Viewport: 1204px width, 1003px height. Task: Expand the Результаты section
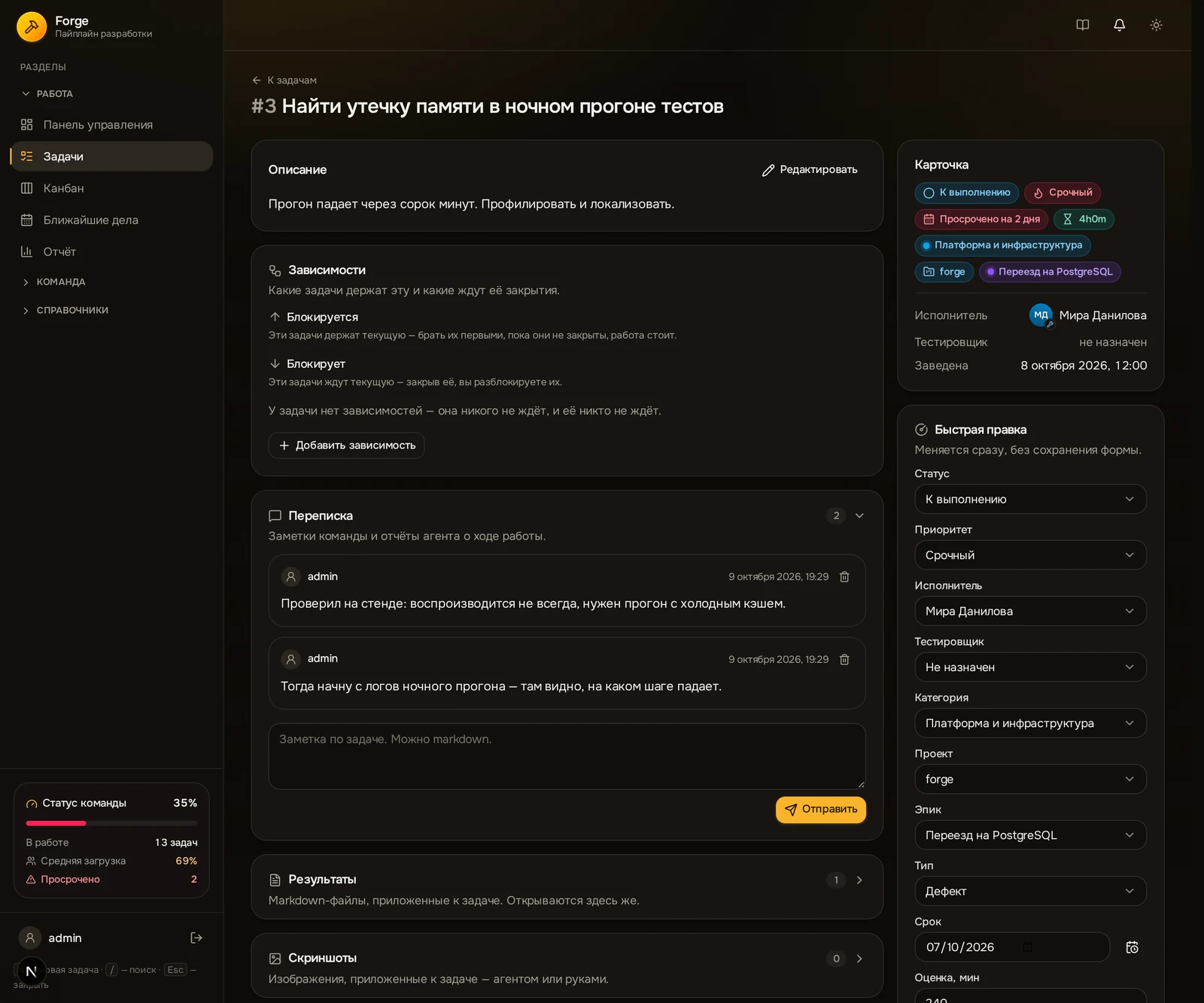859,880
